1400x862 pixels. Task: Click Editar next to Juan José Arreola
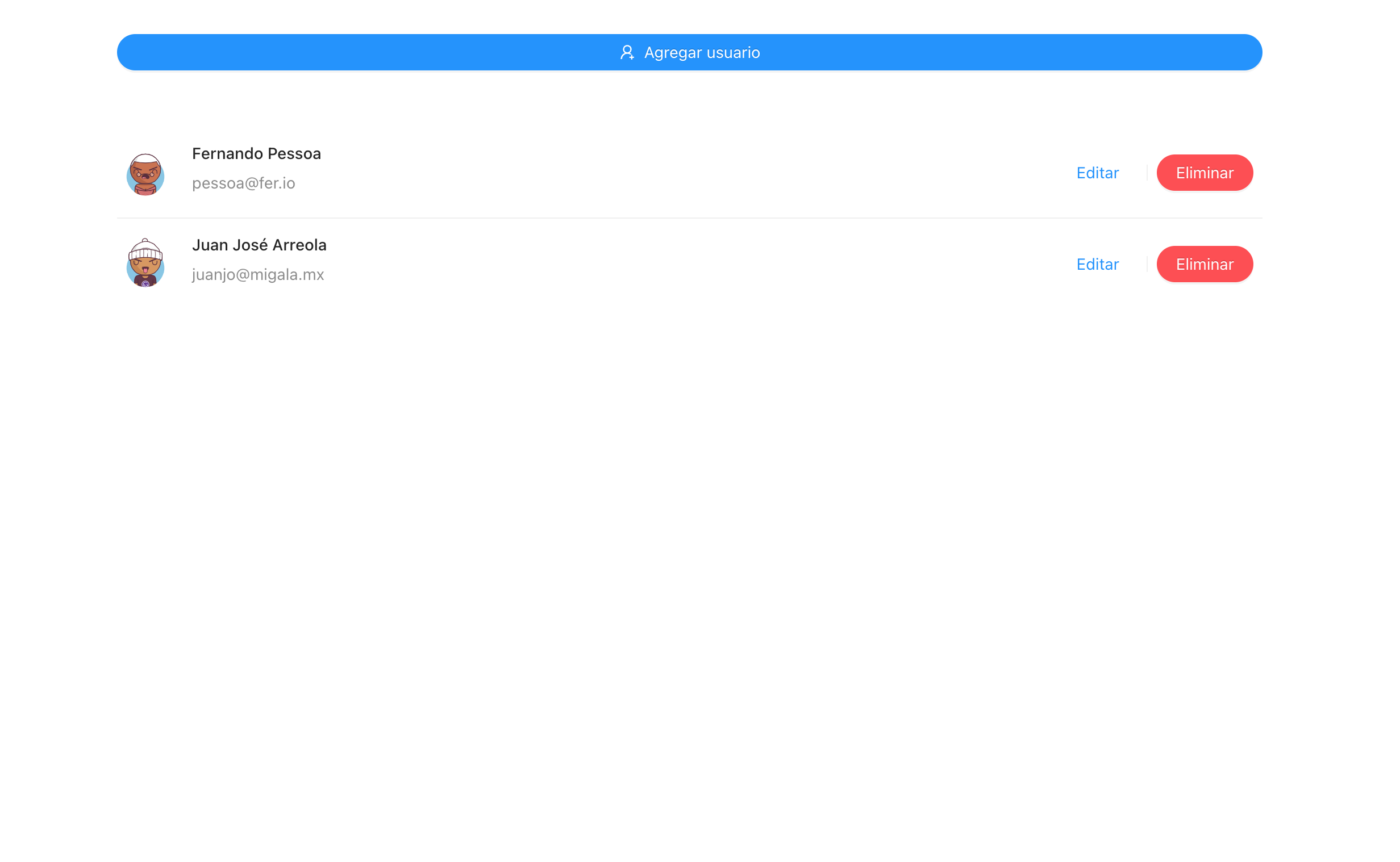click(x=1097, y=264)
